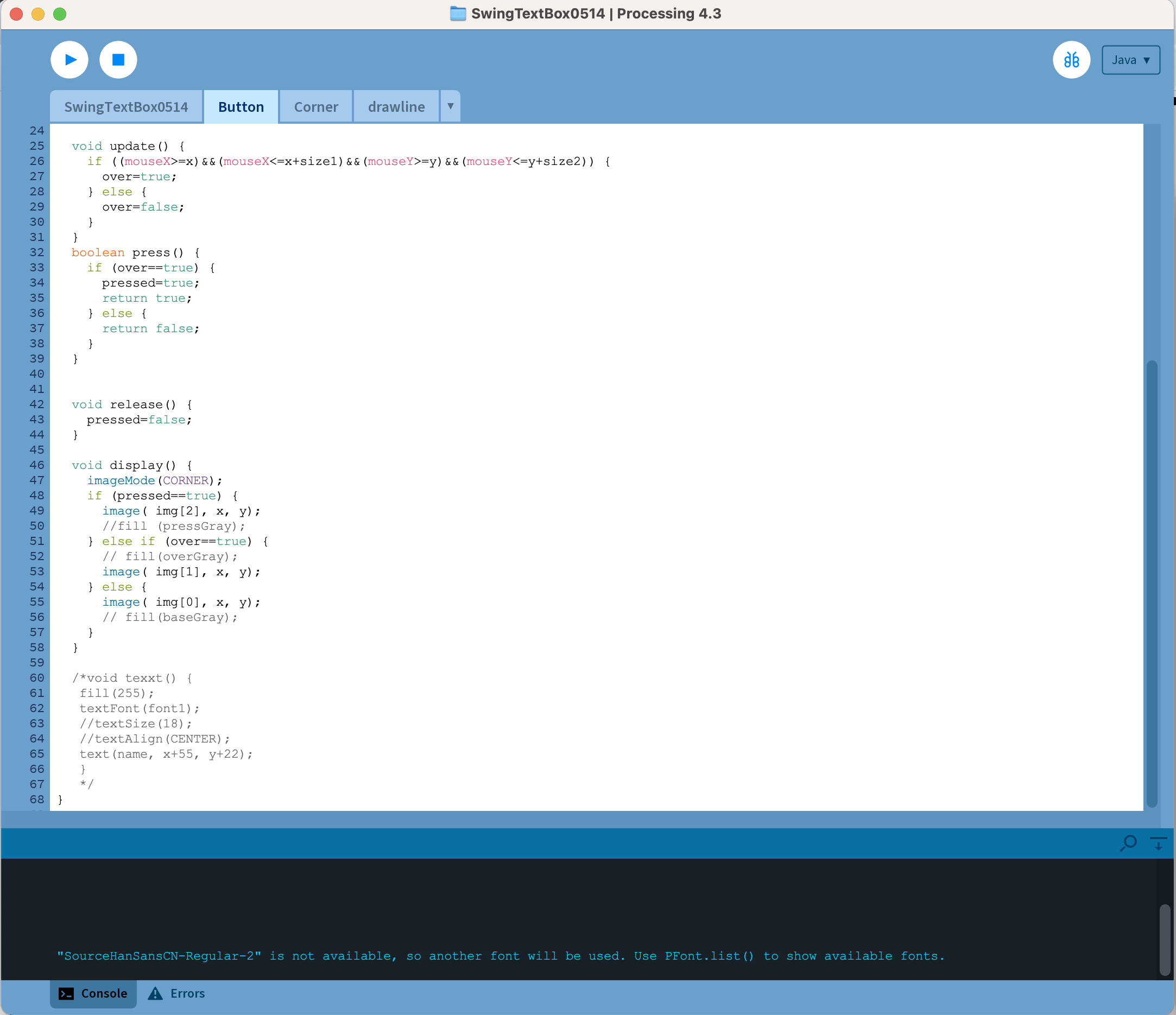Switch to the SwingTextBox0514 tab
The width and height of the screenshot is (1176, 1015).
pyautogui.click(x=126, y=107)
